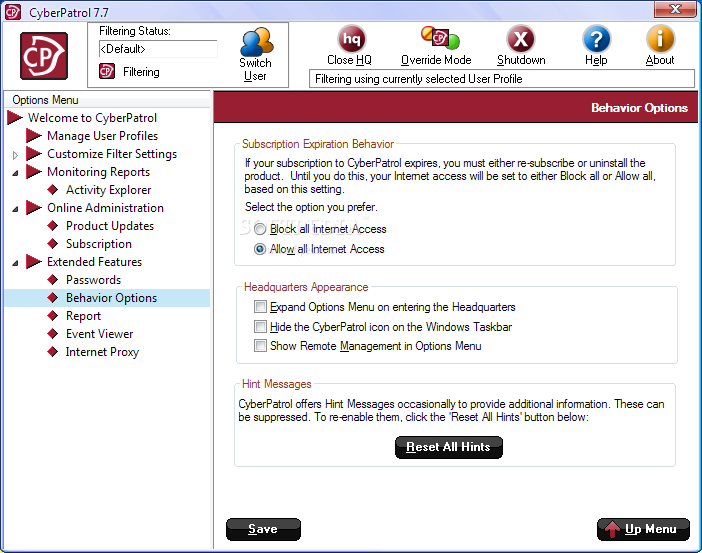
Task: Enable Show Remote Management in Options Menu
Action: pos(260,346)
